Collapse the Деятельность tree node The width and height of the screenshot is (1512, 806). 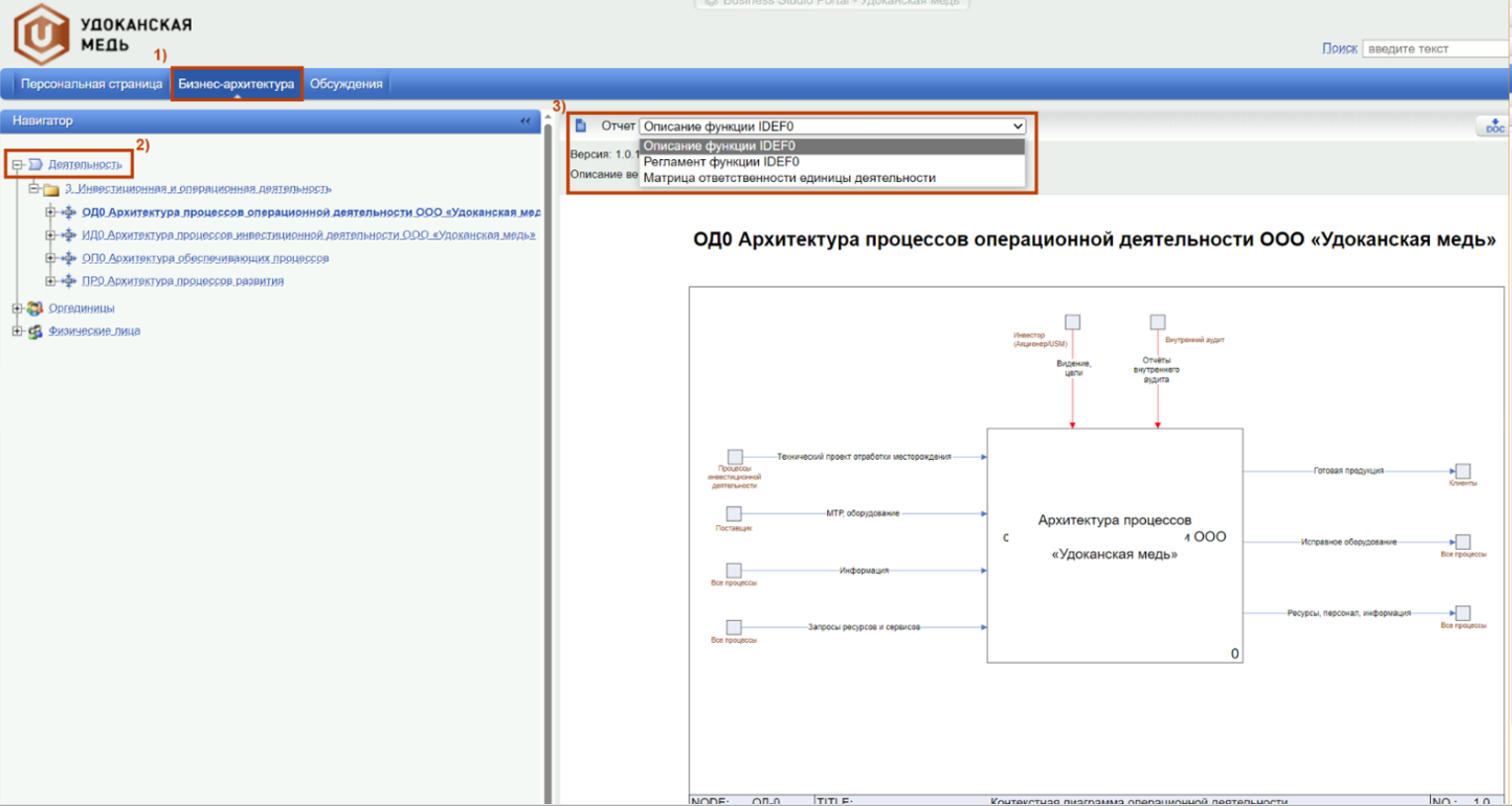tap(17, 164)
